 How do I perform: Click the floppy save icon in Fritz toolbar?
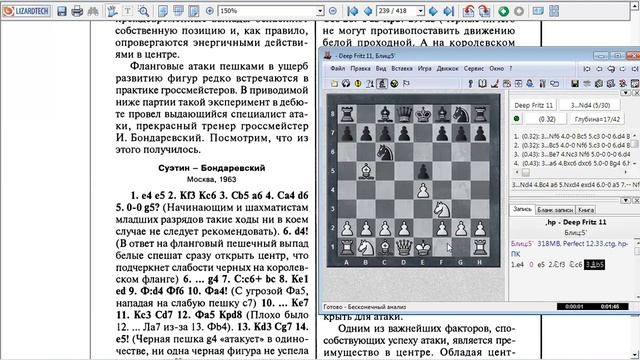coord(575,84)
